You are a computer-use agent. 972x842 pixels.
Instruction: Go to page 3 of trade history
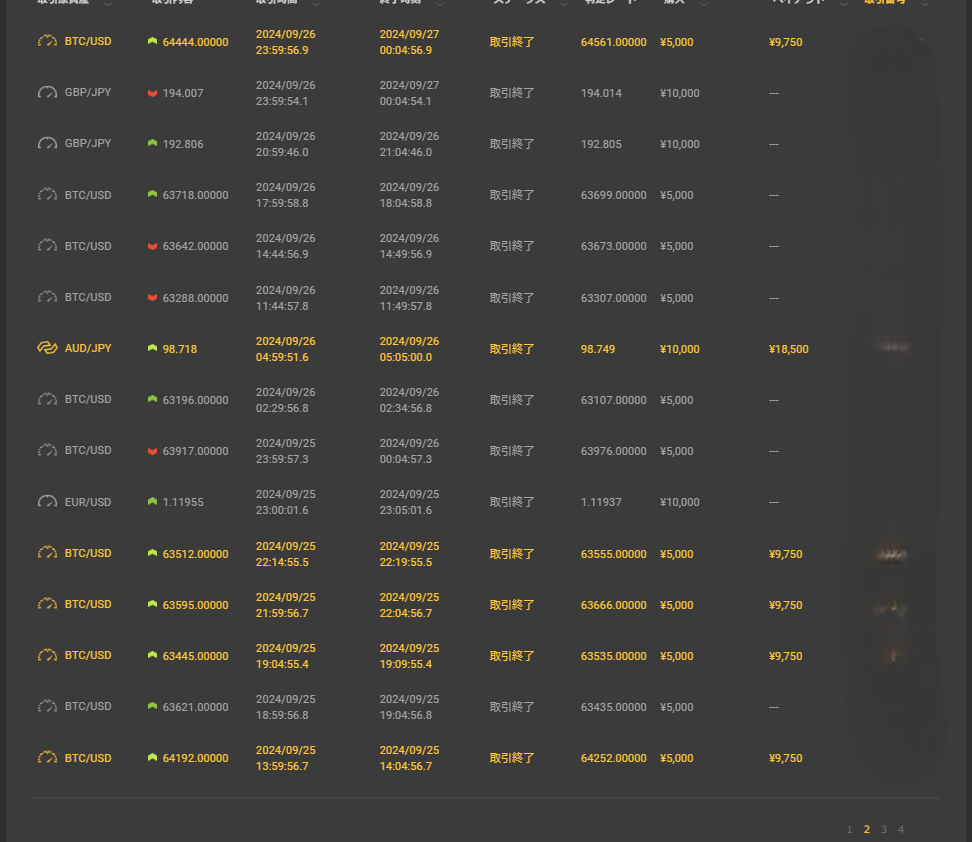click(884, 829)
